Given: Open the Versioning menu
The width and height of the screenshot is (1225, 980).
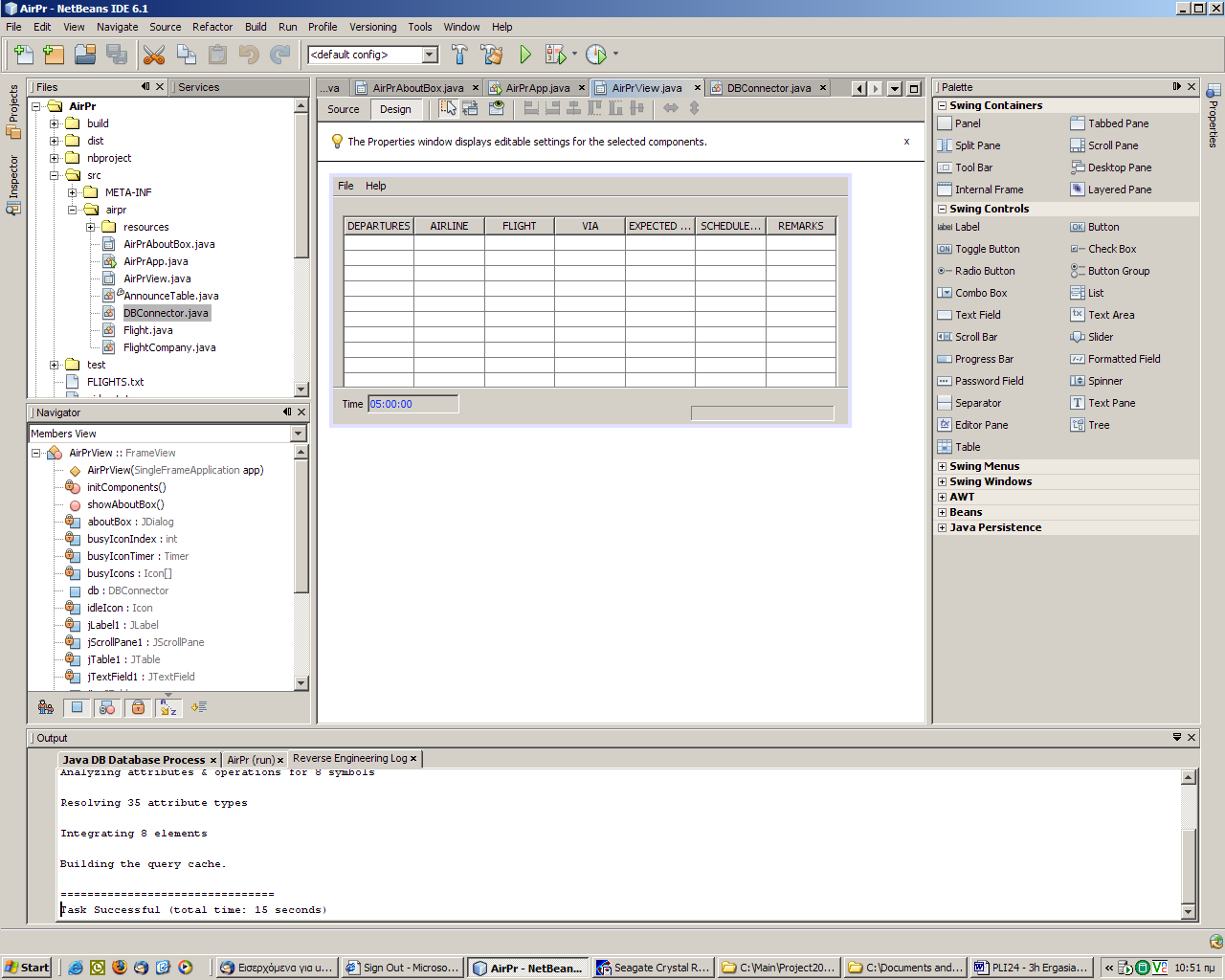Looking at the screenshot, I should [372, 27].
